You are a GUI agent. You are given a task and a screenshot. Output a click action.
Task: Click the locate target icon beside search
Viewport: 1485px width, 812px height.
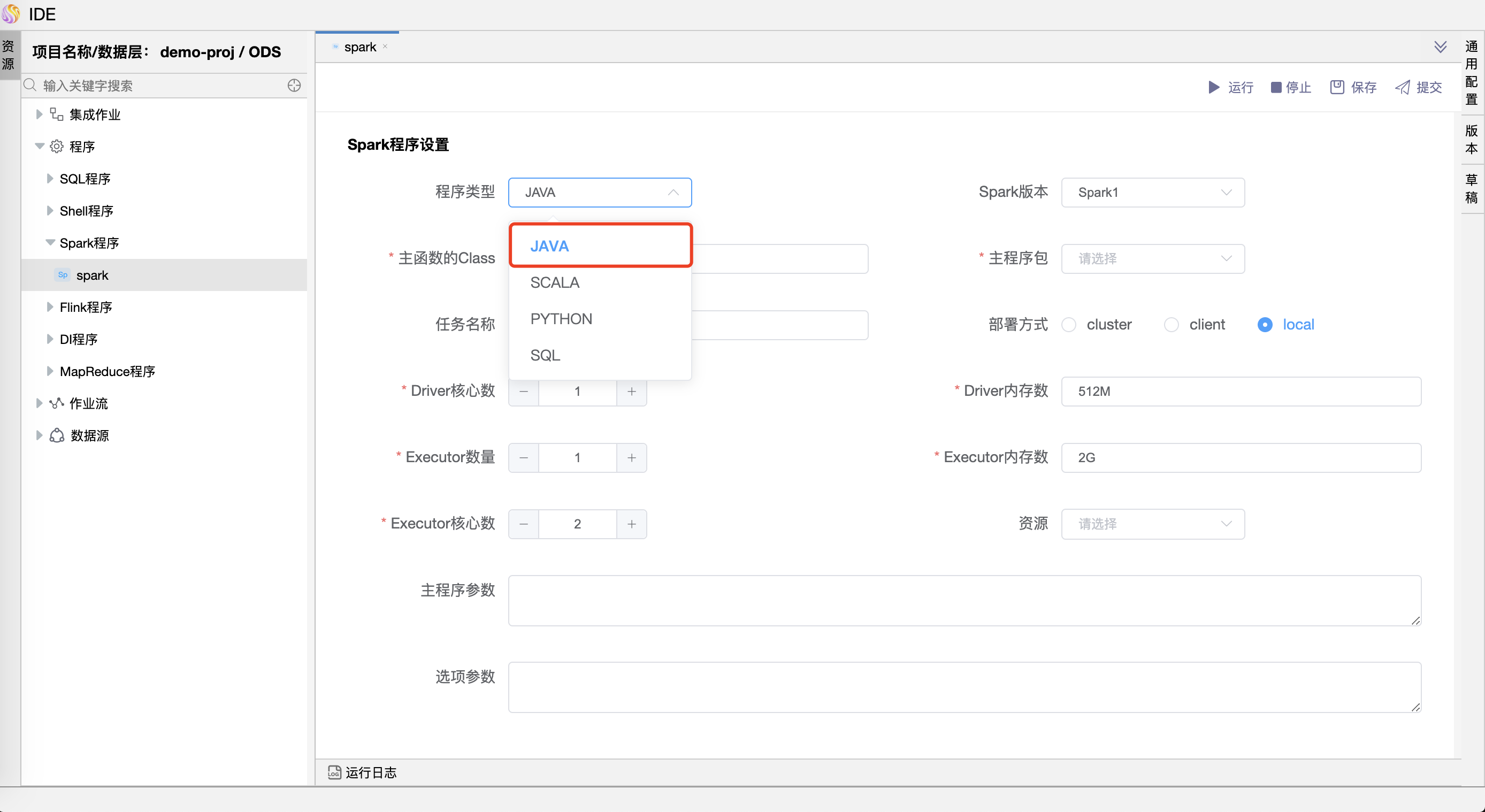(294, 85)
